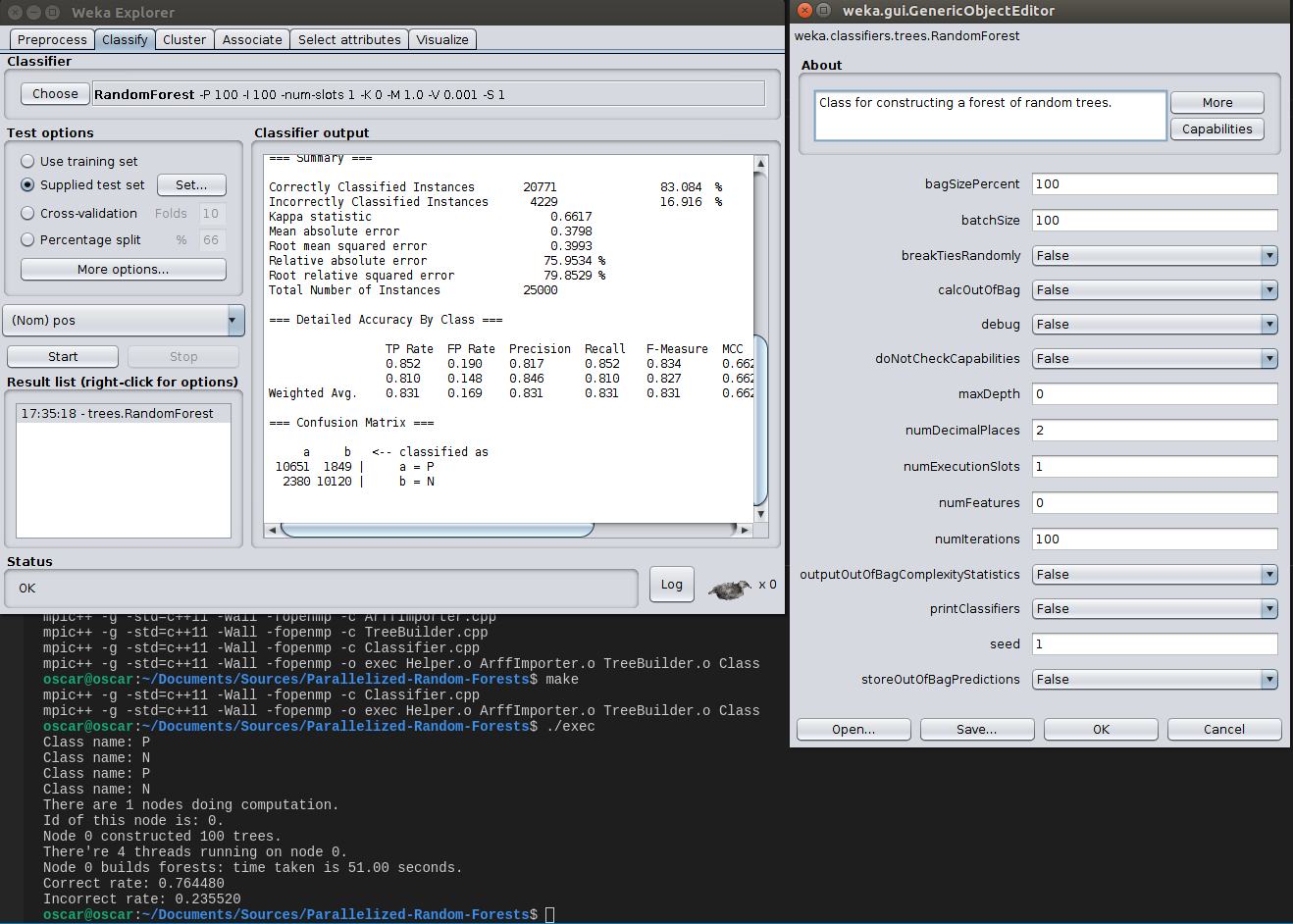Open the printClassifiers dropdown

[x=1155, y=608]
